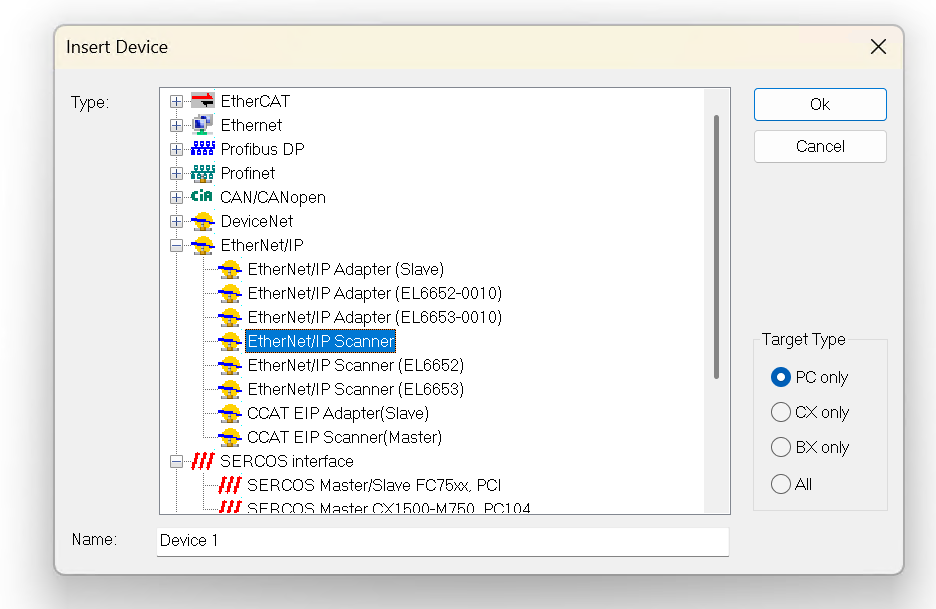
Task: Click the DeviceNet icon
Action: (x=203, y=221)
